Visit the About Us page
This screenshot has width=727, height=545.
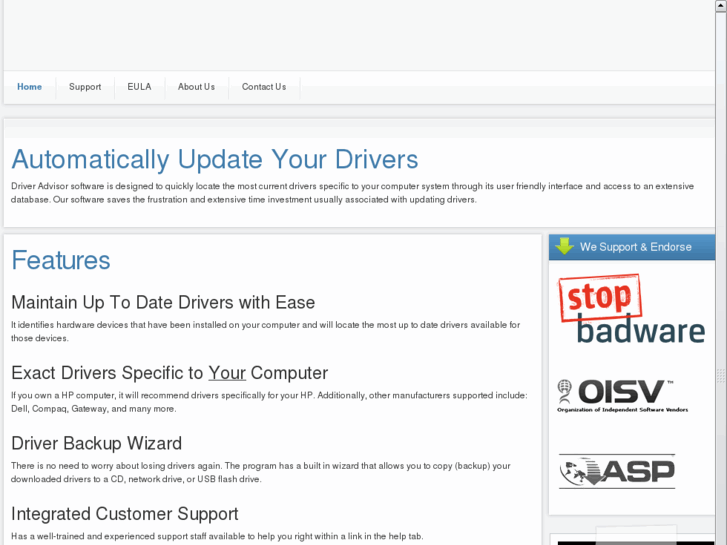196,87
